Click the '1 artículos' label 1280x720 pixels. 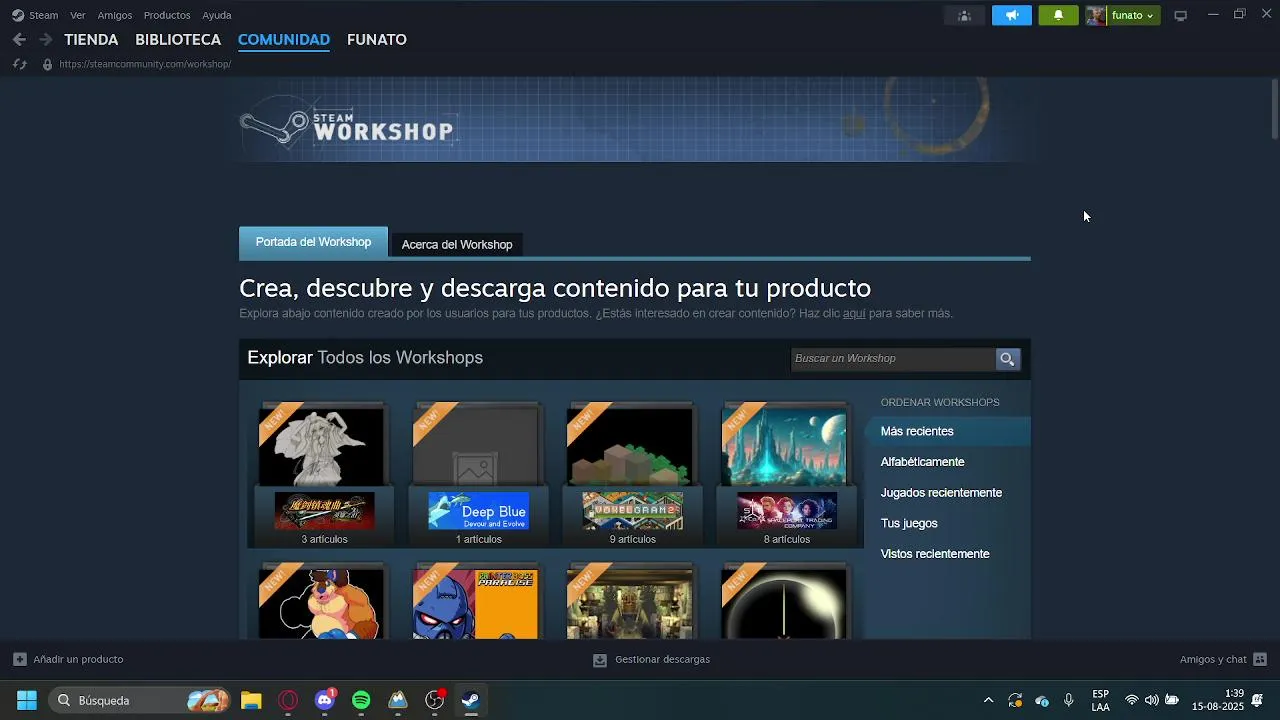479,539
